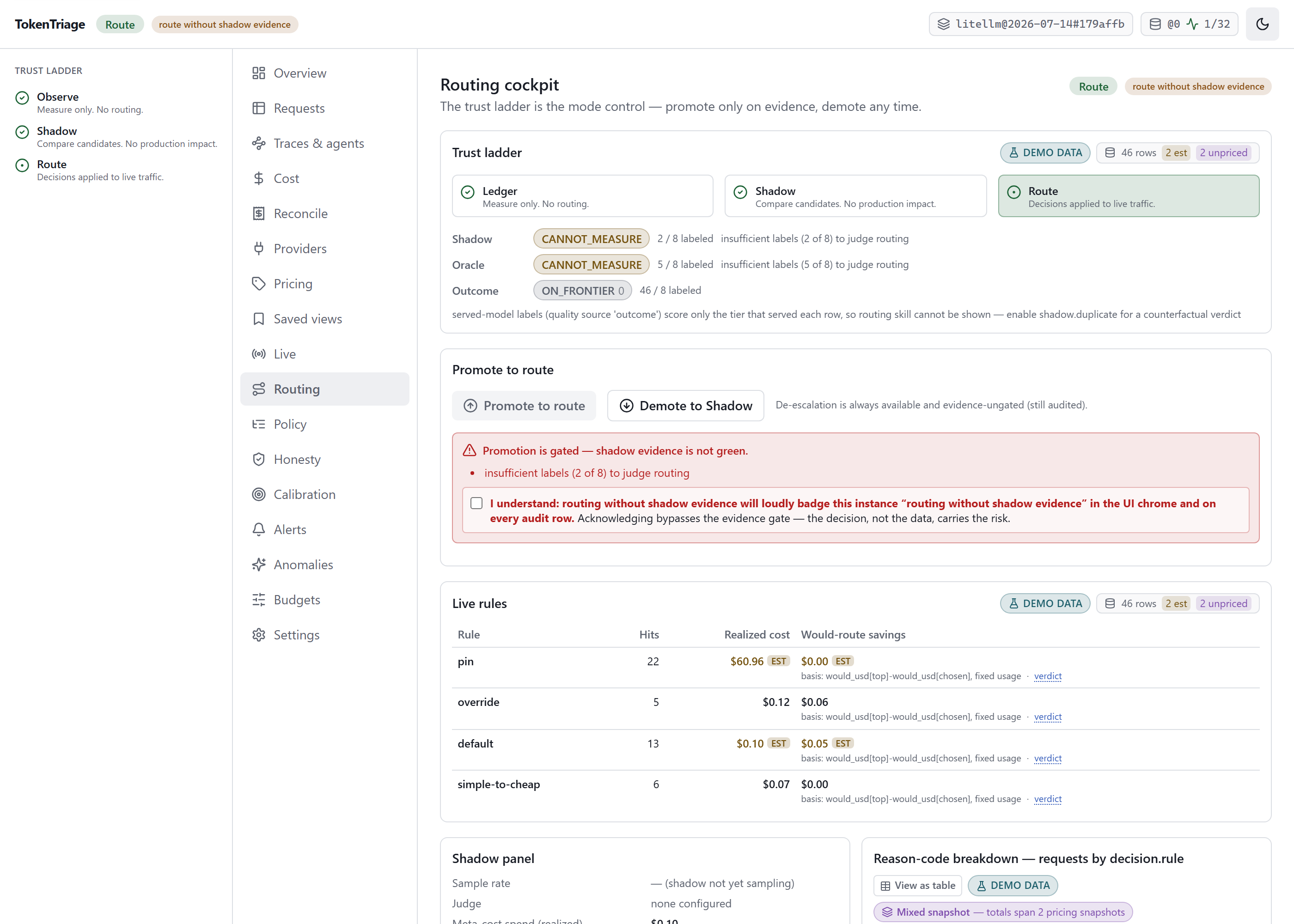Image resolution: width=1294 pixels, height=924 pixels.
Task: Toggle dark mode with the moon icon
Action: 1262,24
